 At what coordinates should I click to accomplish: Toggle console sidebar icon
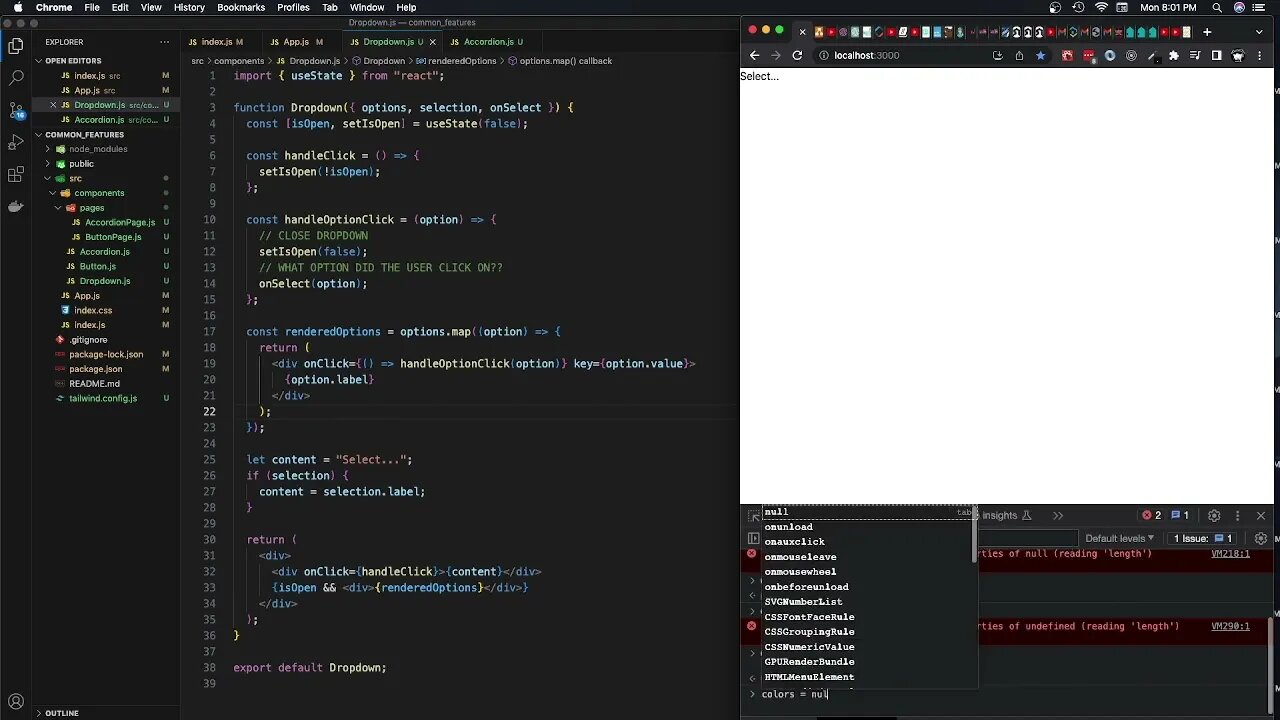[x=754, y=538]
